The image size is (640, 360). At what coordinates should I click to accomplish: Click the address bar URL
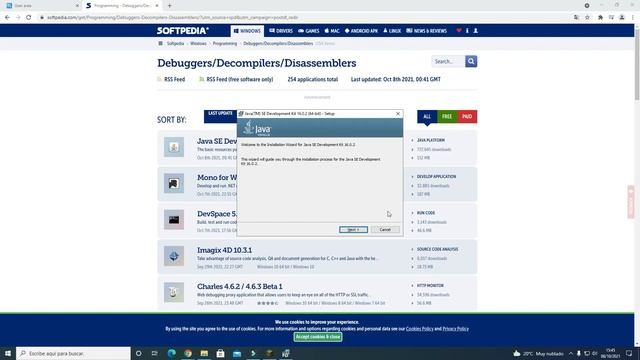[172, 18]
